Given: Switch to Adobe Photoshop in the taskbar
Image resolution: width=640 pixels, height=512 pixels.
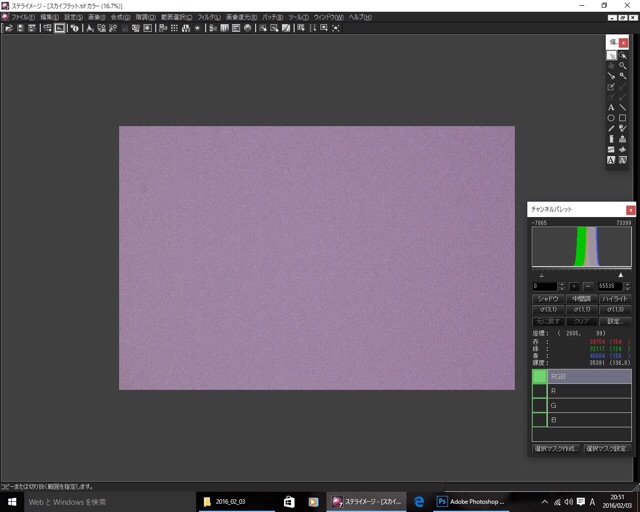Looking at the screenshot, I should pos(471,502).
